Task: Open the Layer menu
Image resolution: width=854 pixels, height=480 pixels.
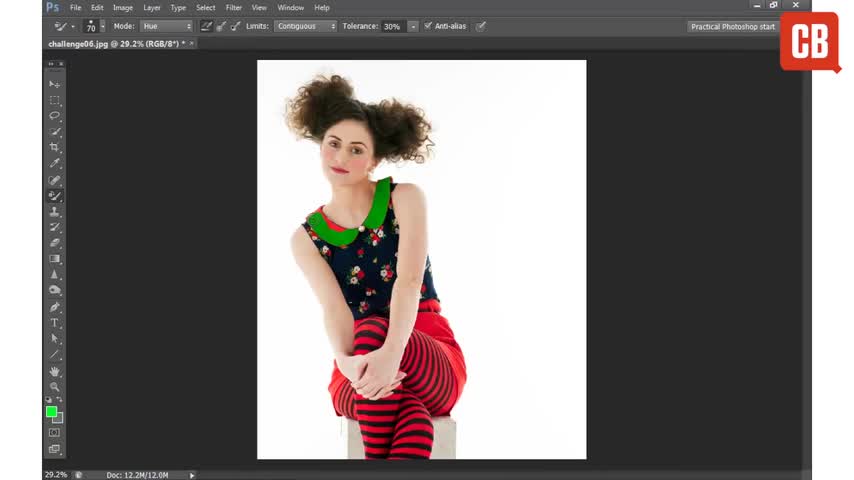Action: (151, 7)
